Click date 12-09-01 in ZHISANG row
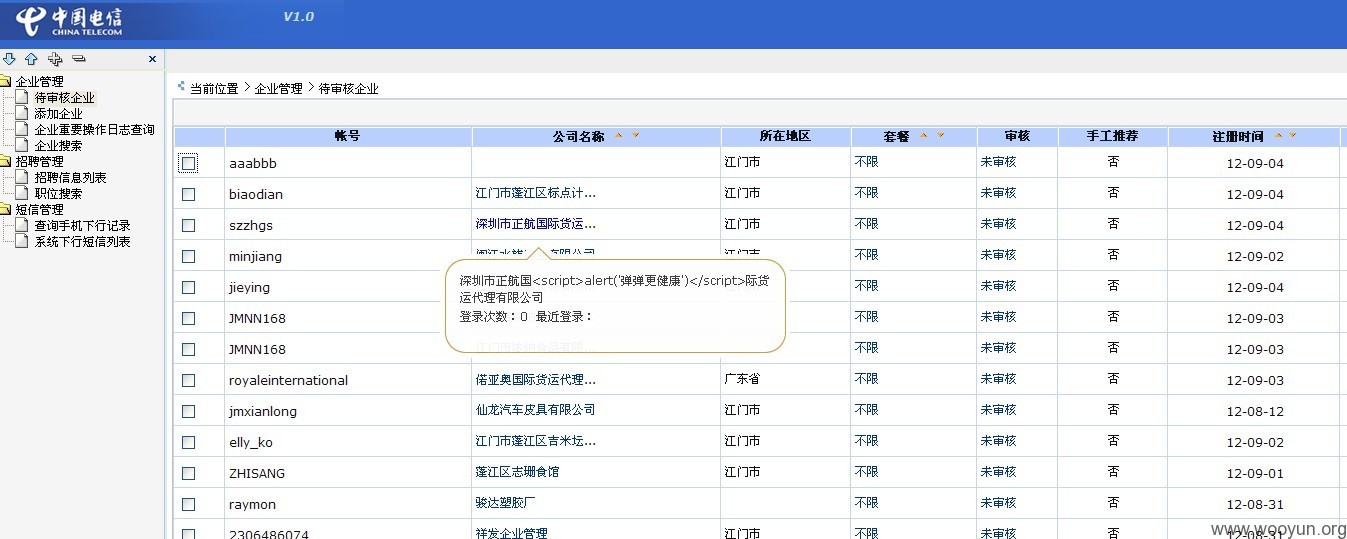 pos(1255,473)
